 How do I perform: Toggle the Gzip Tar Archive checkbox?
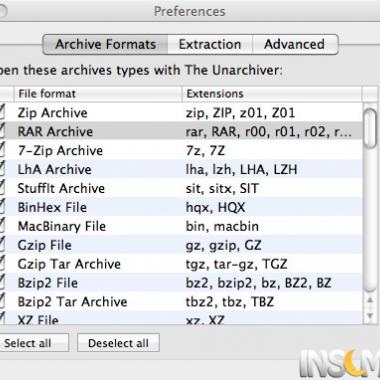[2, 264]
